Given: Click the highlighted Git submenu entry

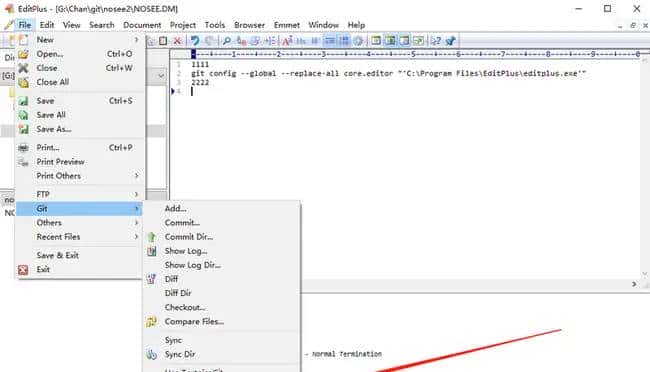Looking at the screenshot, I should click(x=79, y=209).
